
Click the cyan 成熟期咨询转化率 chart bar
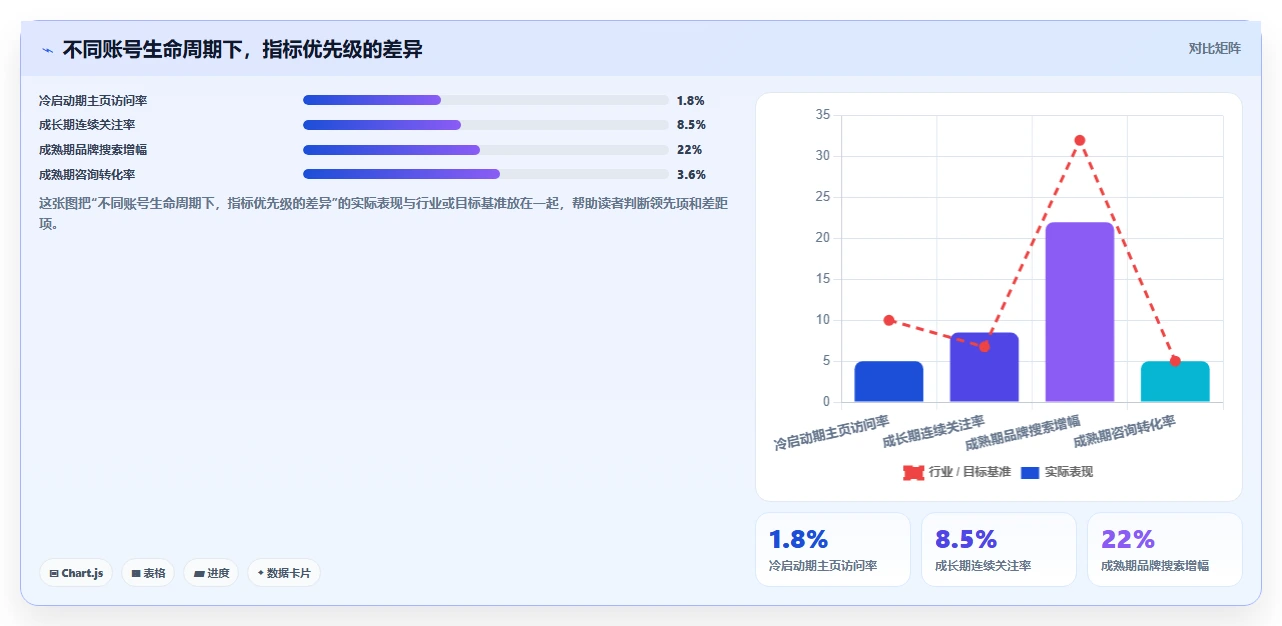click(1175, 382)
